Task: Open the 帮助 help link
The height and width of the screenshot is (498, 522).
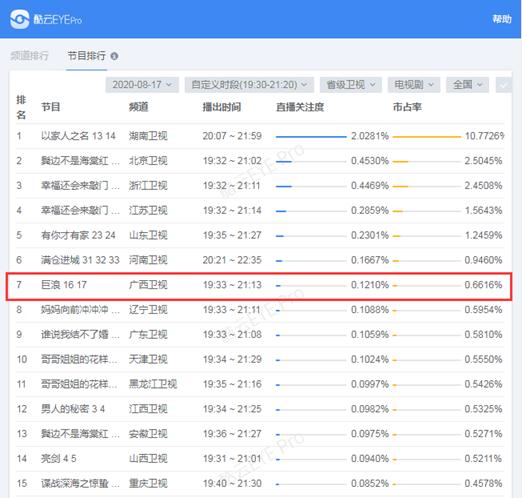Action: pyautogui.click(x=502, y=19)
